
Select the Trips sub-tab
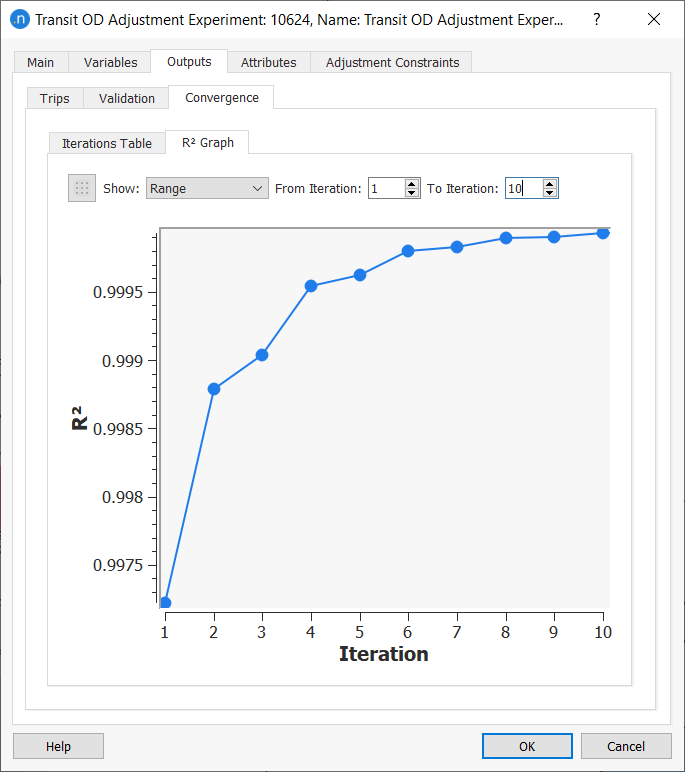pos(55,98)
